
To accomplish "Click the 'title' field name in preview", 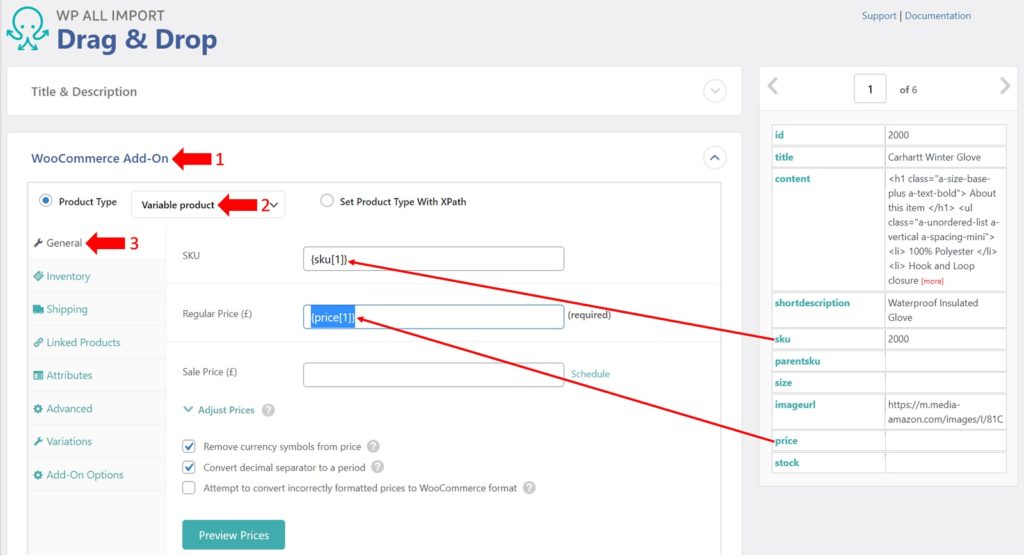I will (784, 157).
